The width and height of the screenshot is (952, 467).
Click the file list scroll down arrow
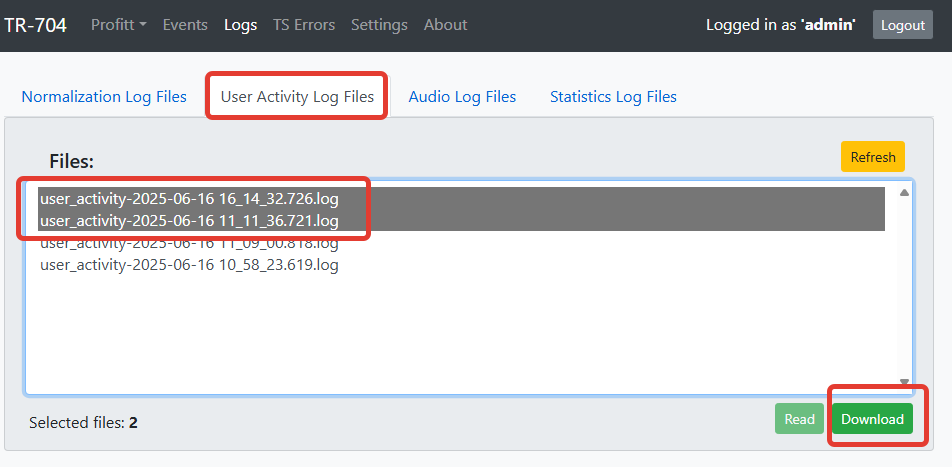coord(903,382)
